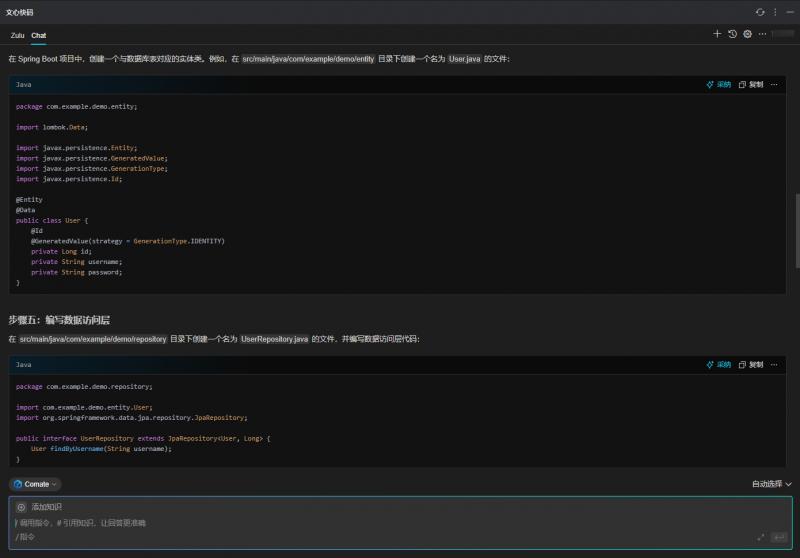
Task: Copy the User.java code block
Action: point(751,85)
